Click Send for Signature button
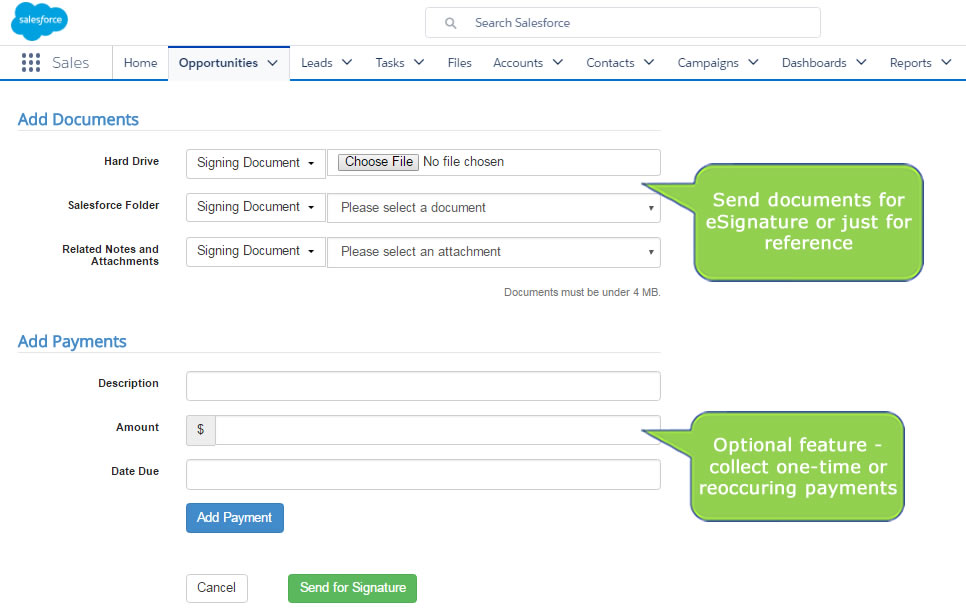 (352, 588)
